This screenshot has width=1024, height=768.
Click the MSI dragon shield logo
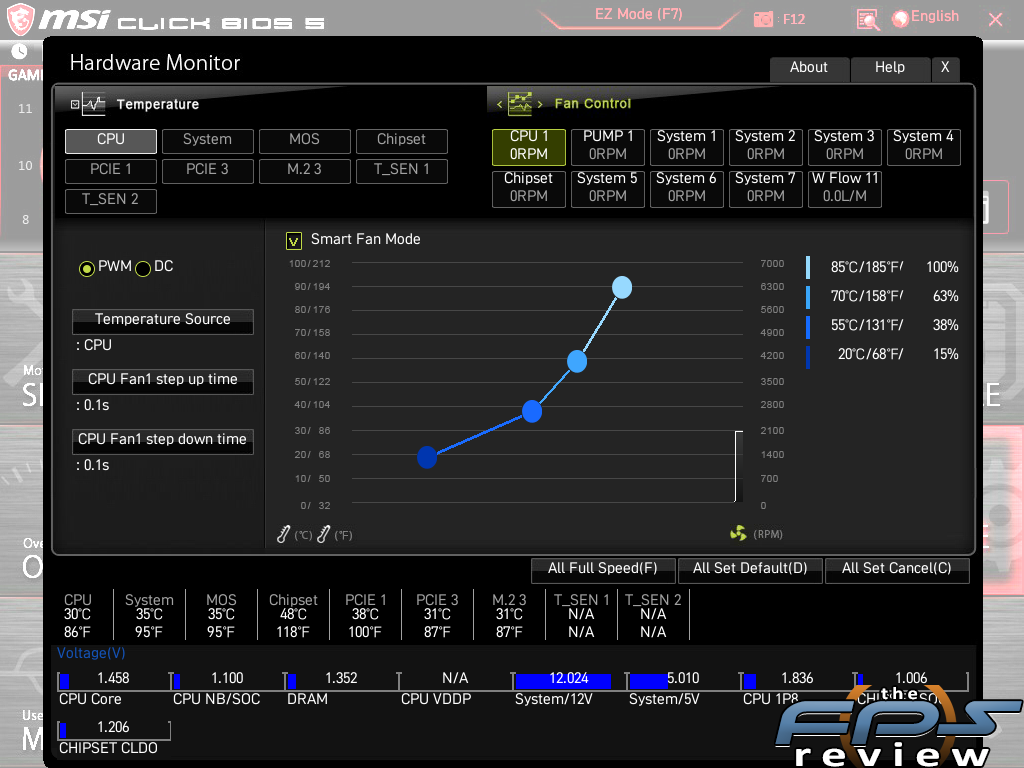pyautogui.click(x=20, y=19)
